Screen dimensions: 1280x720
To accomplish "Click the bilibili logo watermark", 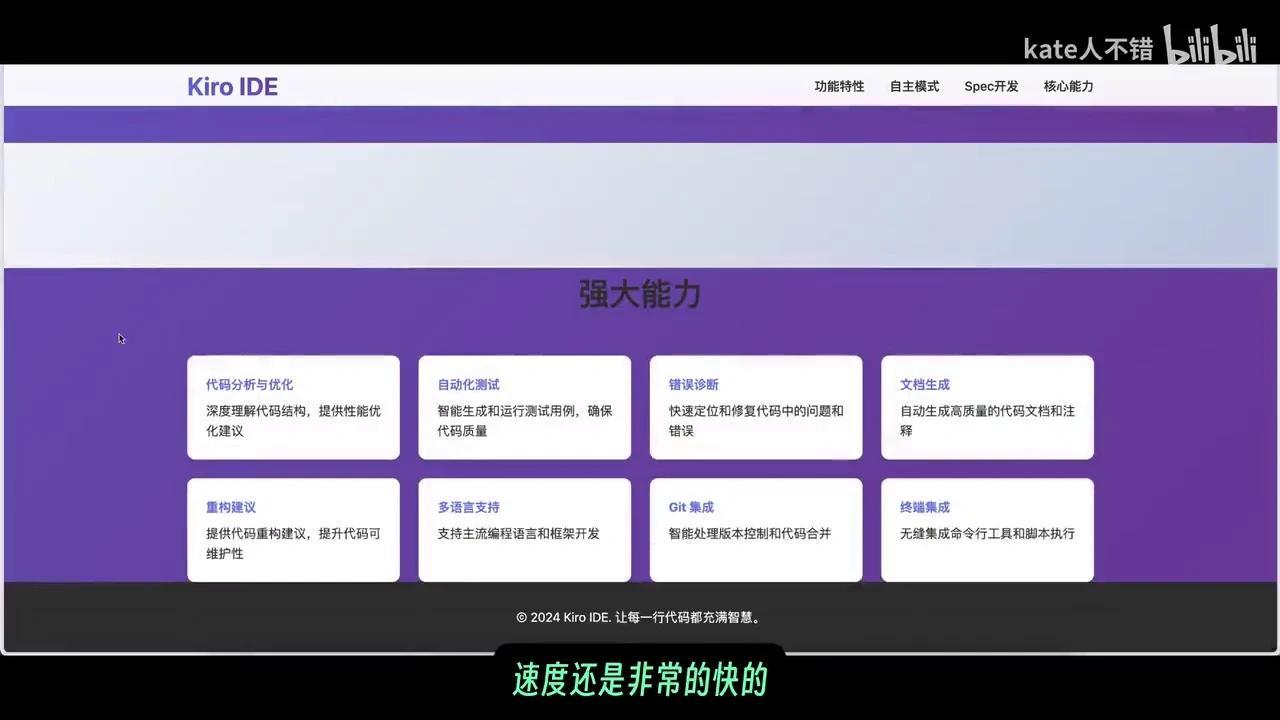I will coord(1211,44).
